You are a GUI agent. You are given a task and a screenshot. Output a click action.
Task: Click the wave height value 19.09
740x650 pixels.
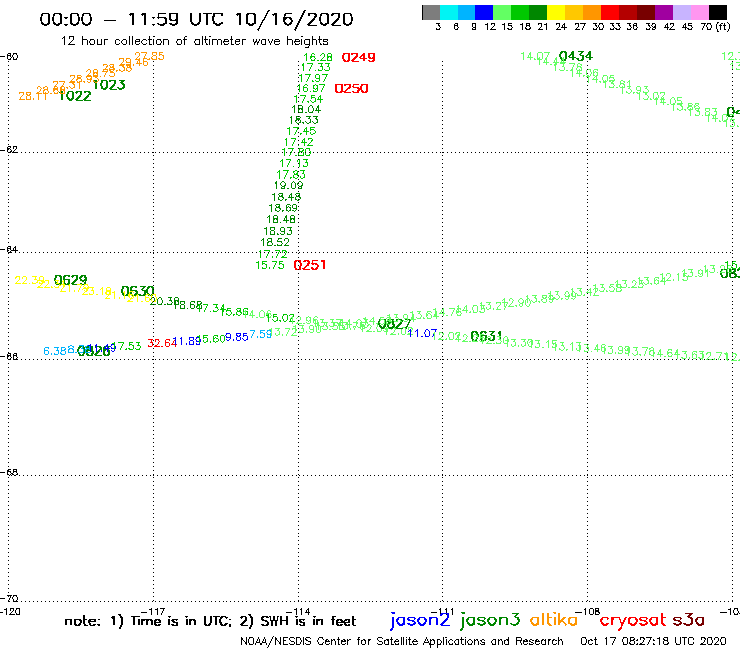(288, 186)
